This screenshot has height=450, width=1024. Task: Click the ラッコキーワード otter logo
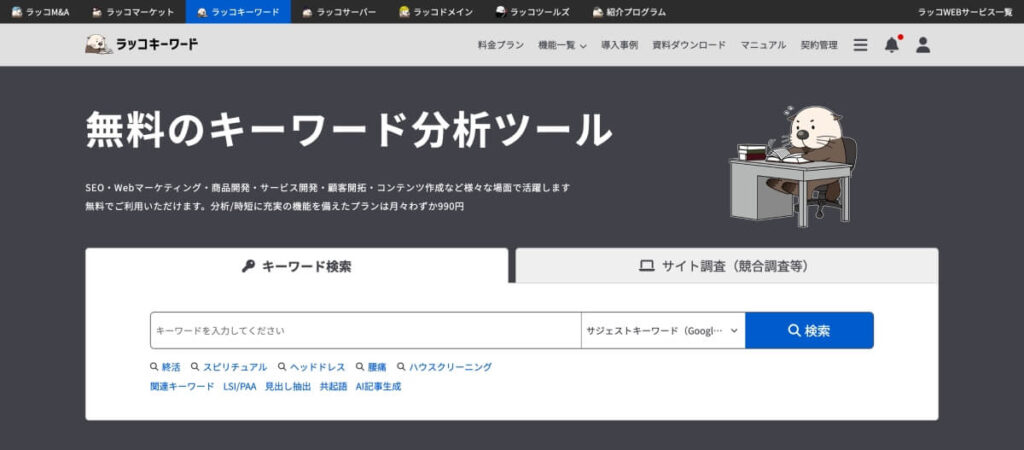coord(141,44)
